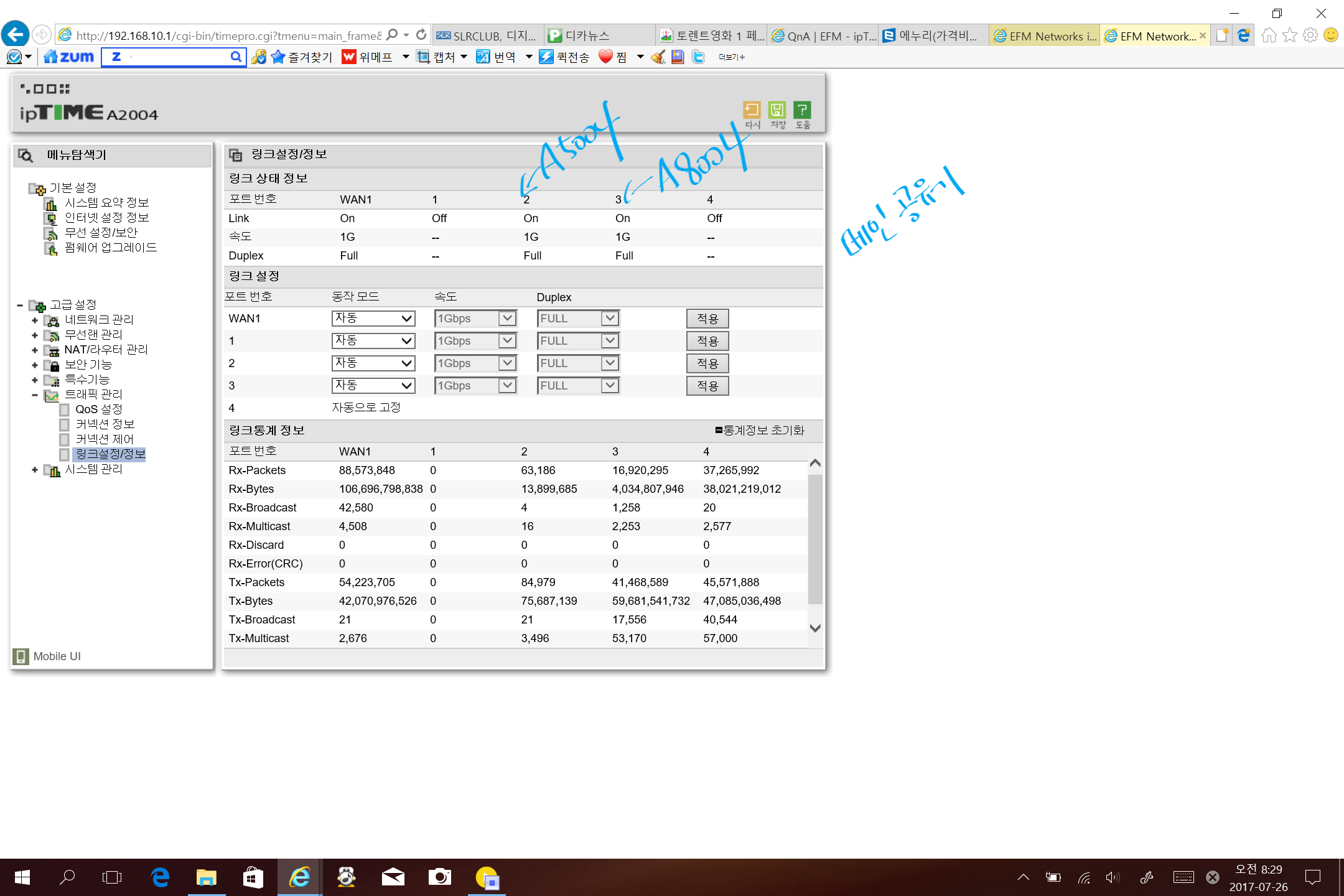Click 통계정보 초기화 link
1344x896 pixels.
click(x=760, y=431)
